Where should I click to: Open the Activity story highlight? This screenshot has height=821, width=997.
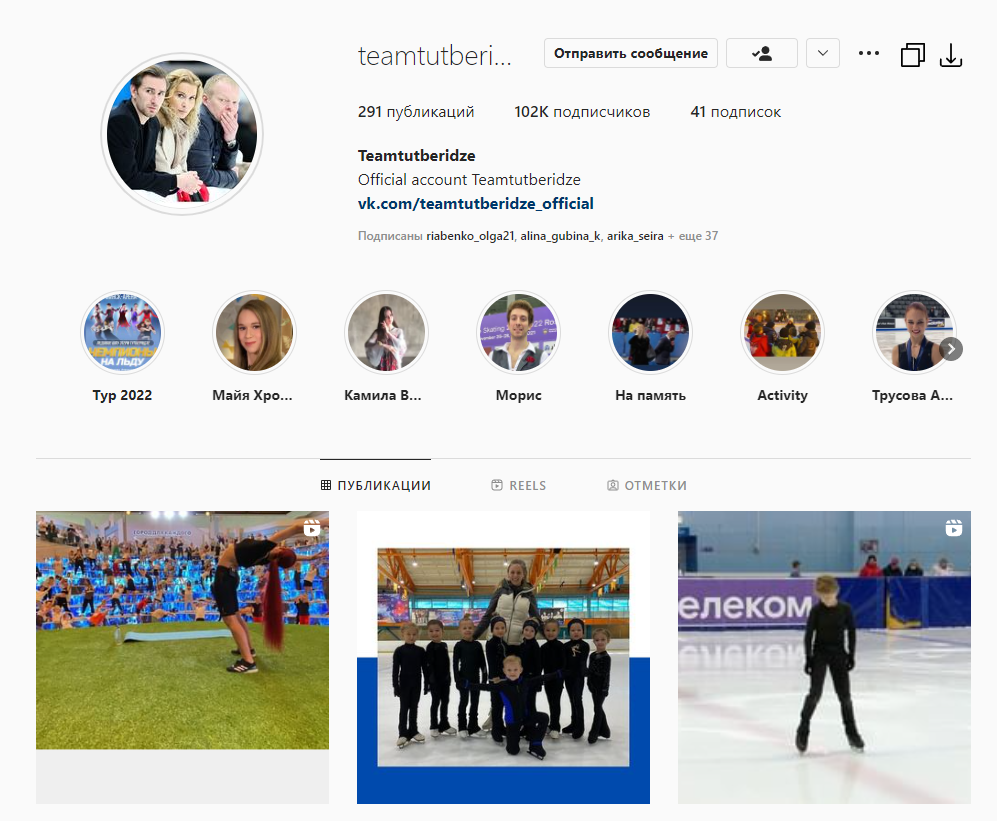click(782, 333)
